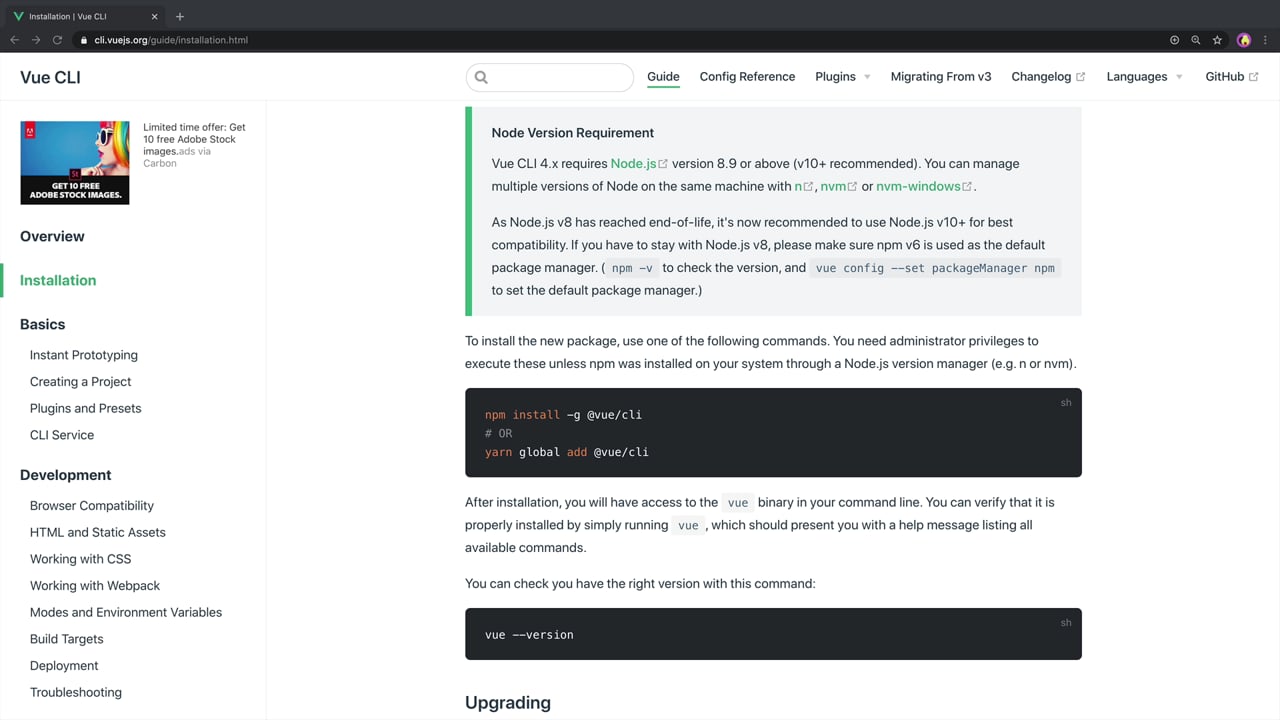Open the Guide nav item
Image resolution: width=1280 pixels, height=720 pixels.
pos(663,77)
